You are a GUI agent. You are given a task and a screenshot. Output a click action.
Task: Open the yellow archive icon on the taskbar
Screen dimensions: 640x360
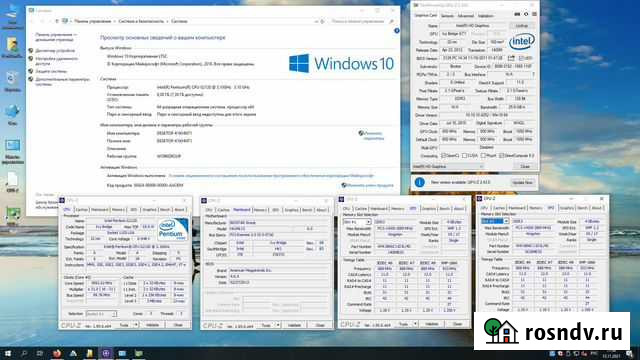click(x=89, y=353)
